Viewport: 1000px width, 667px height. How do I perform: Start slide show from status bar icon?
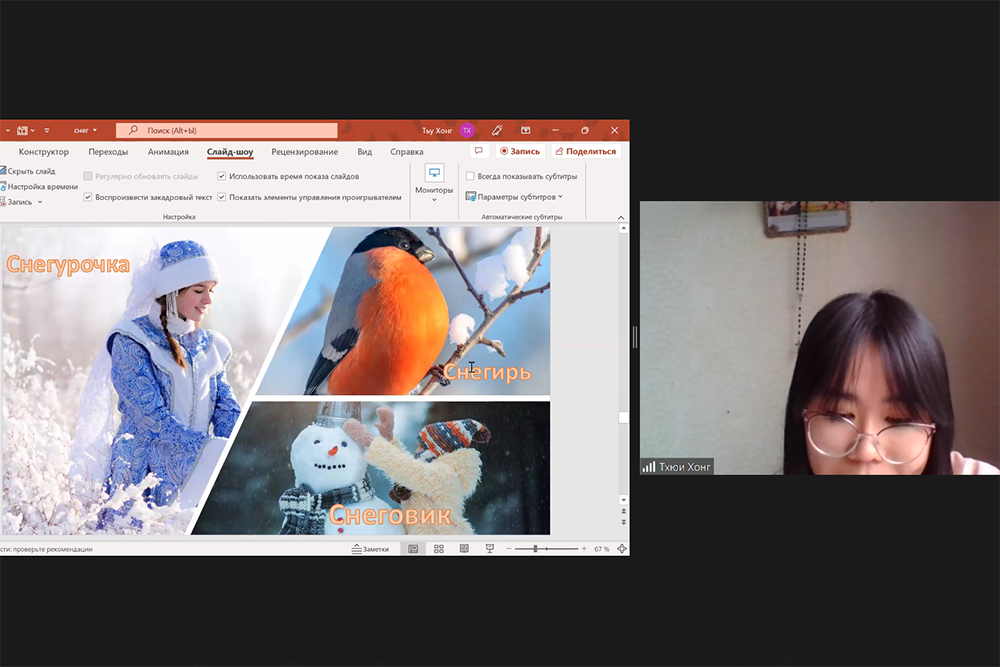(490, 548)
